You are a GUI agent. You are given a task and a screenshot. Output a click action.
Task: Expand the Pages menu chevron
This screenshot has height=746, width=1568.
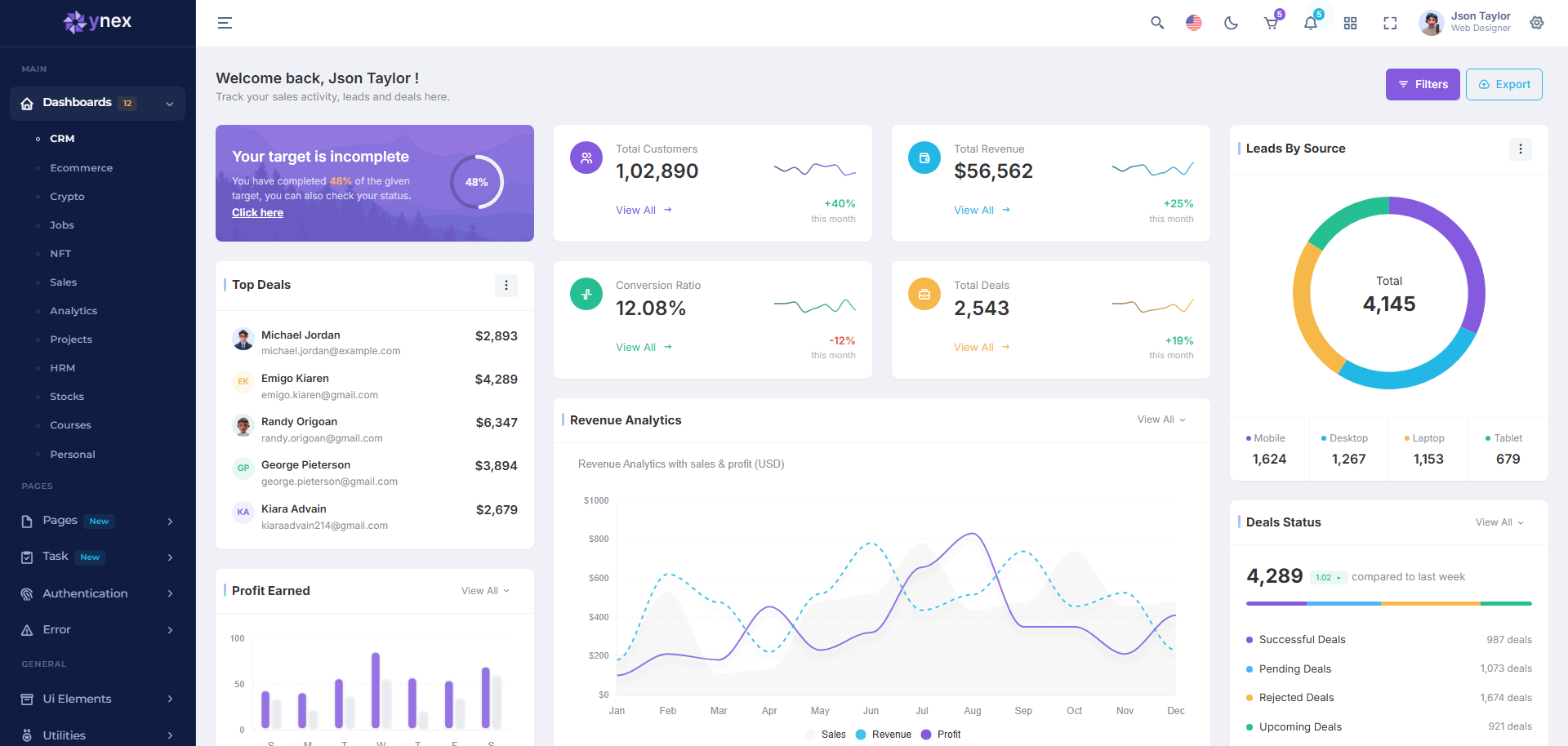[170, 522]
